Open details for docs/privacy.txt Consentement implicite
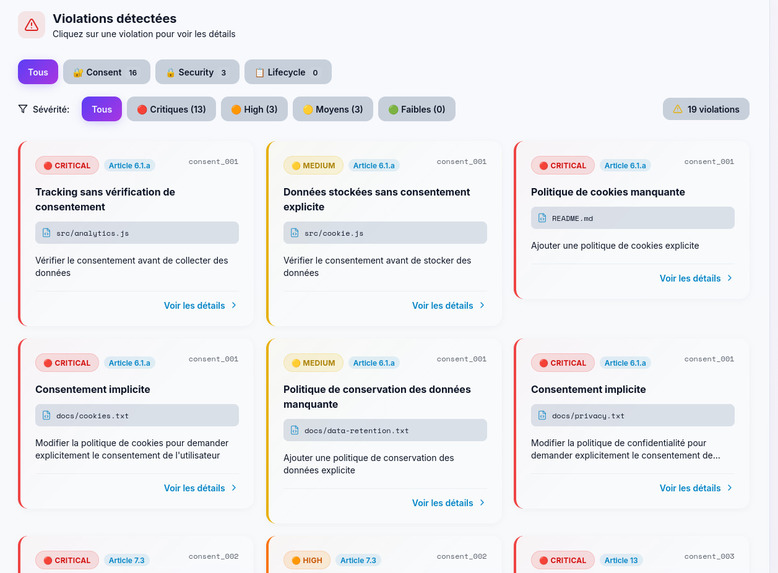The width and height of the screenshot is (778, 573). (696, 488)
